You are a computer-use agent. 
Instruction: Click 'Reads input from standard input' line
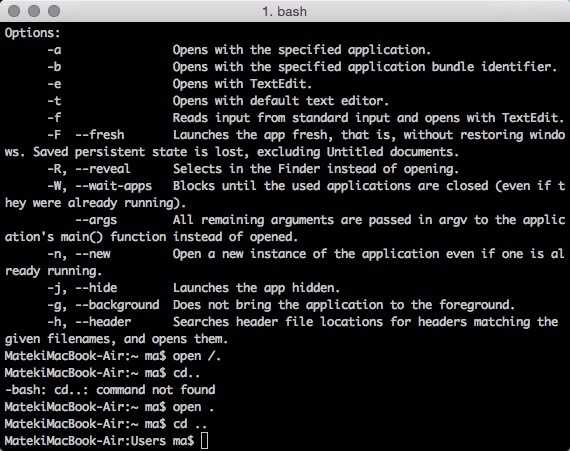point(369,118)
